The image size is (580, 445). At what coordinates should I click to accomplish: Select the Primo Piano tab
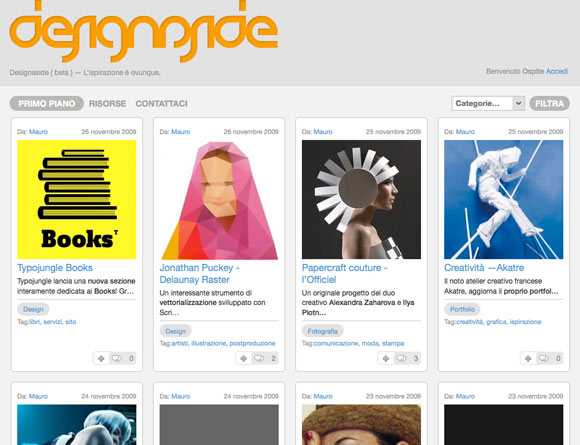47,104
